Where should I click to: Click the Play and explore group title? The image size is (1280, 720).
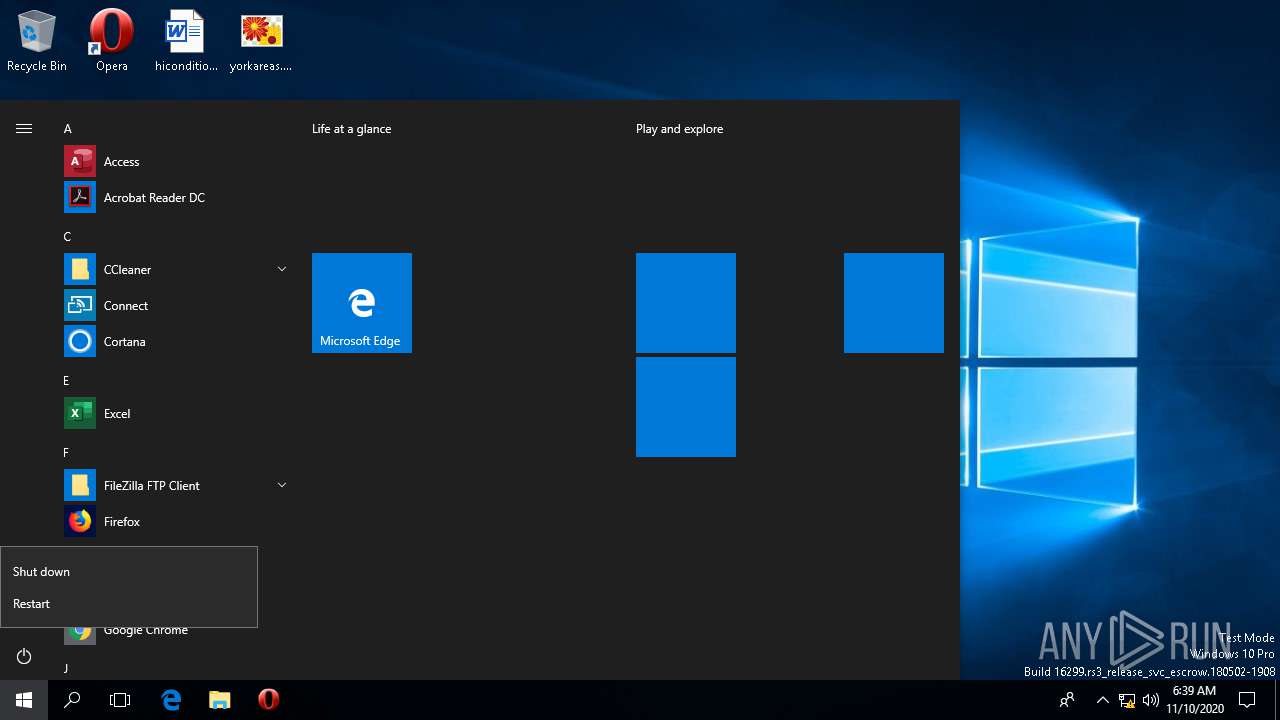(x=680, y=129)
